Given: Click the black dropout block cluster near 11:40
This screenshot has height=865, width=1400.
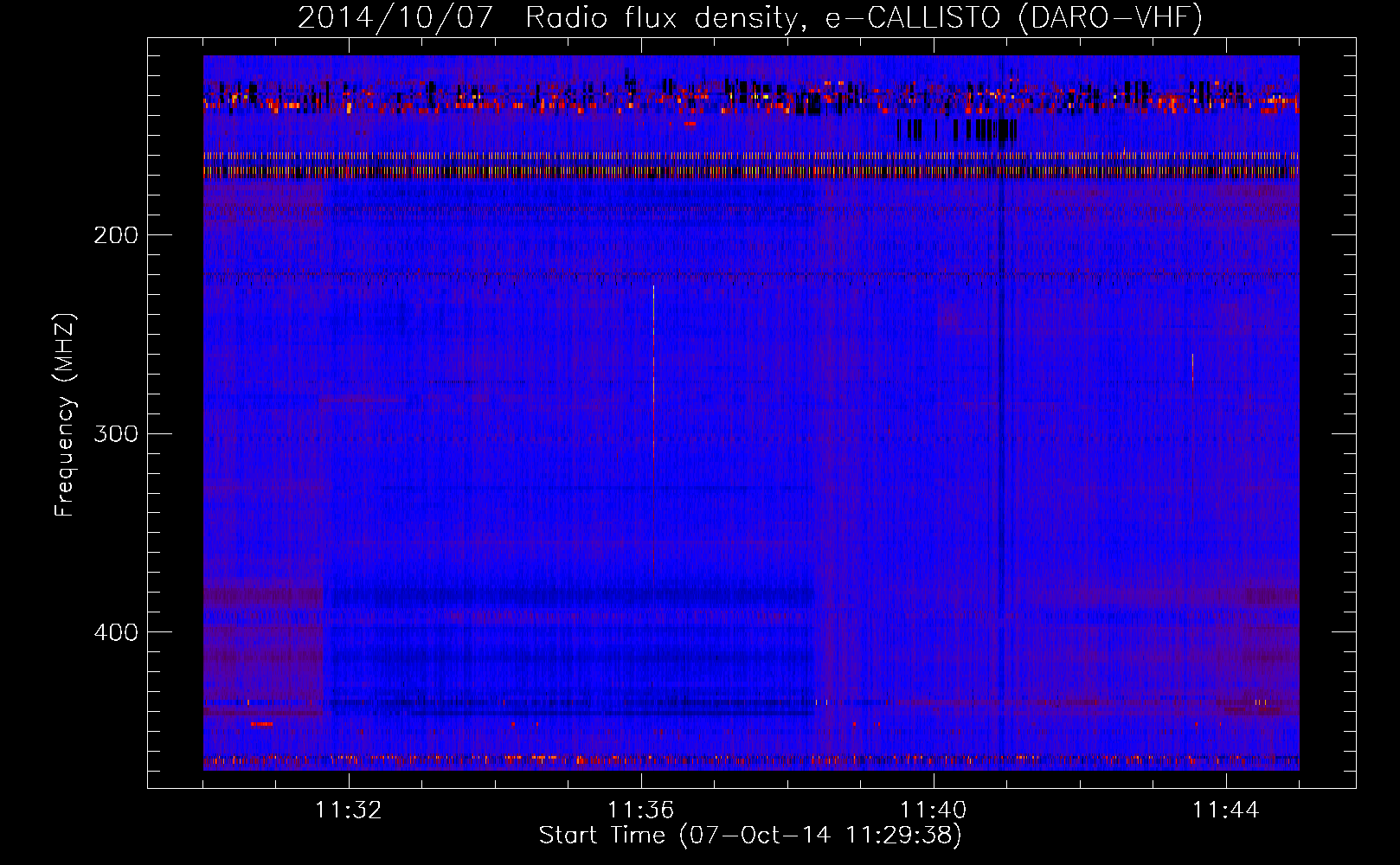Looking at the screenshot, I should pyautogui.click(x=957, y=131).
